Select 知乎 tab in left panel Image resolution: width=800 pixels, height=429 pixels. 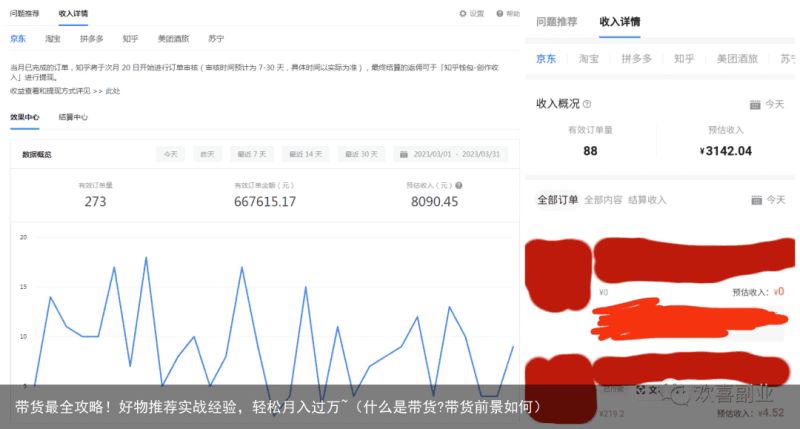click(130, 39)
